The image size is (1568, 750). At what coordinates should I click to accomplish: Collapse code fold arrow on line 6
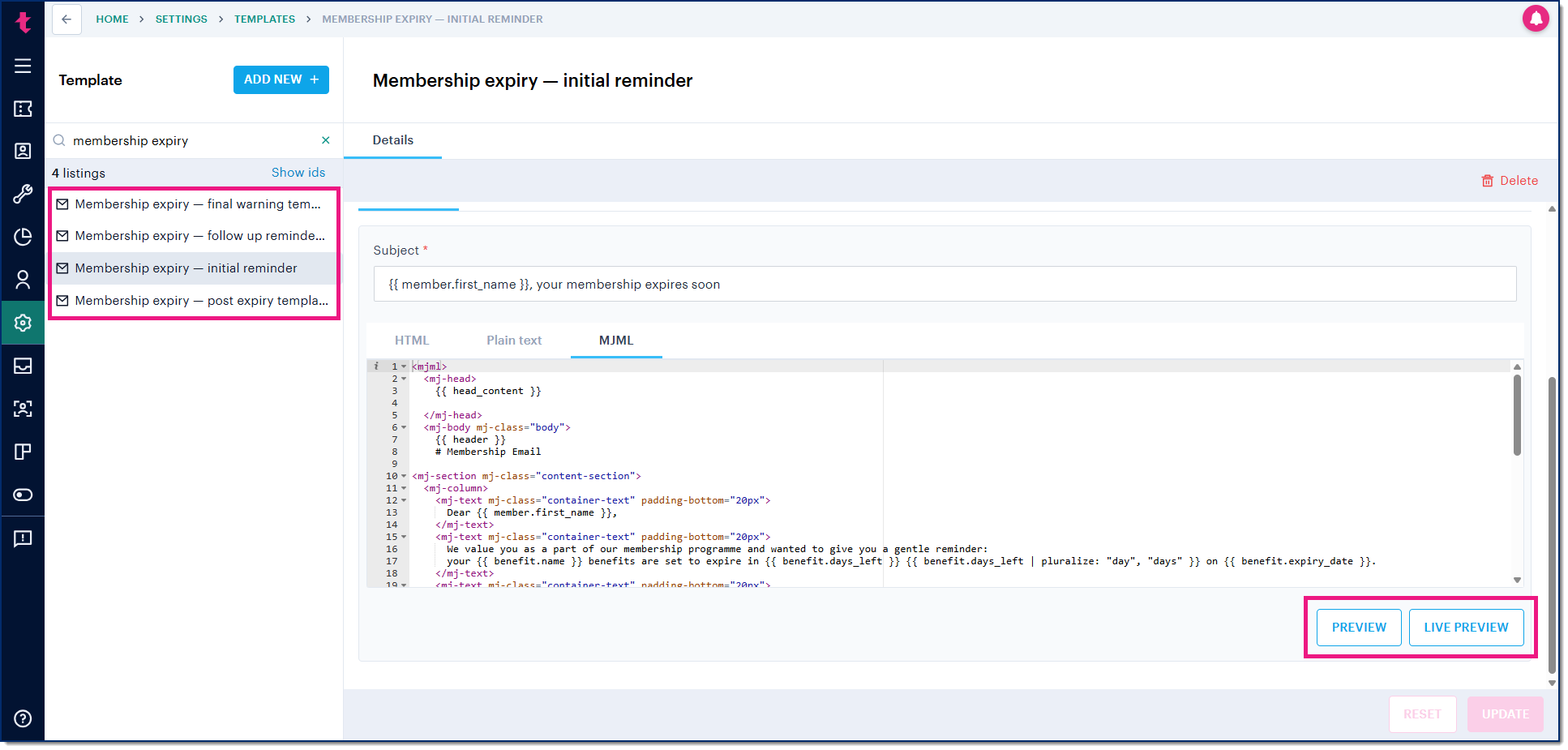click(404, 427)
